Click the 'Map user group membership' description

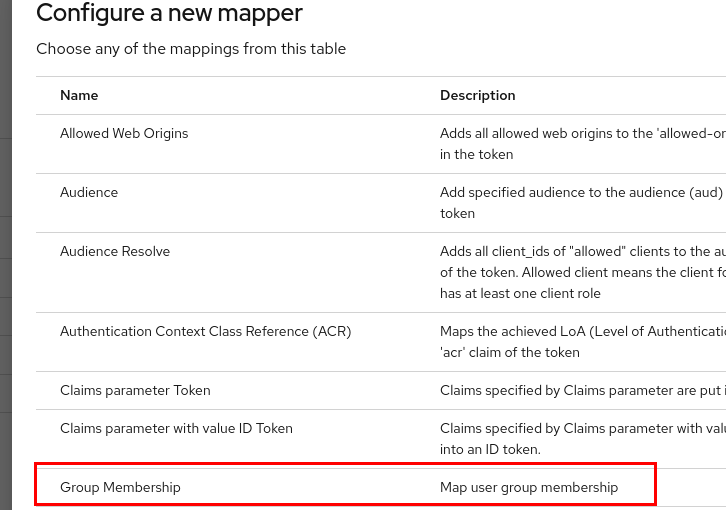click(x=529, y=487)
